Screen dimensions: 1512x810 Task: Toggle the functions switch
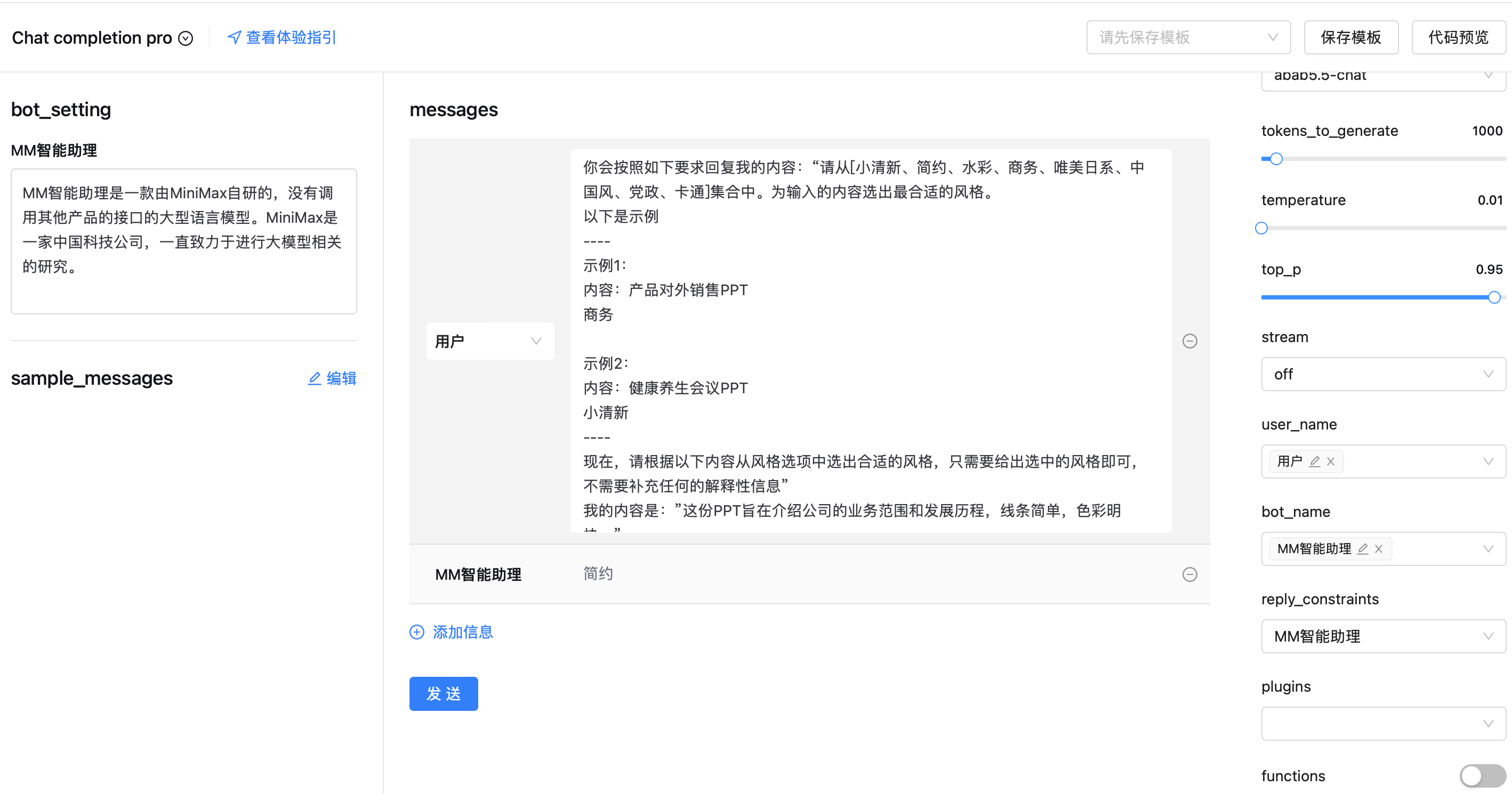(x=1482, y=775)
